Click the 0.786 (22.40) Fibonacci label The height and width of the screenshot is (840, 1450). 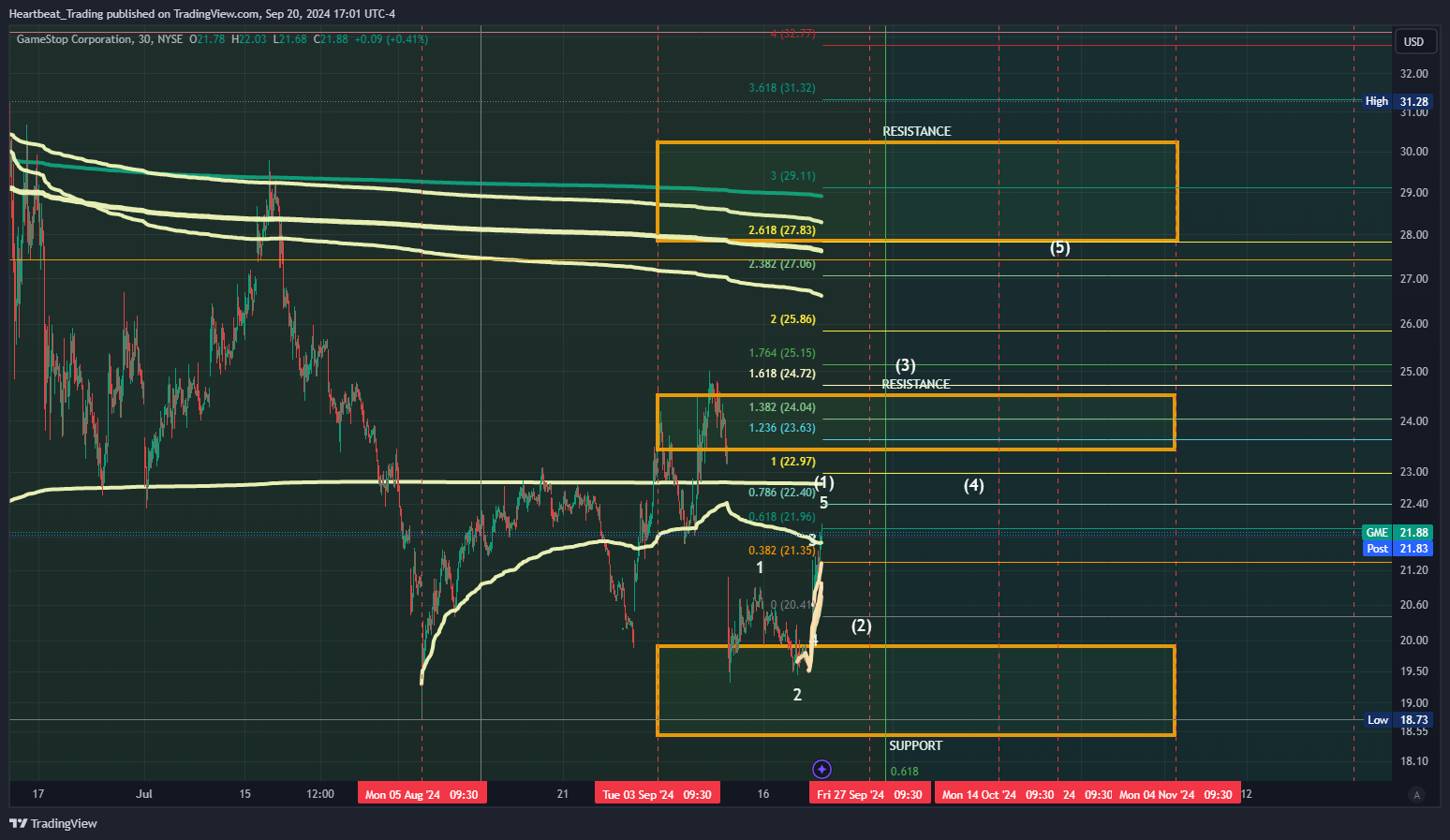[x=782, y=493]
